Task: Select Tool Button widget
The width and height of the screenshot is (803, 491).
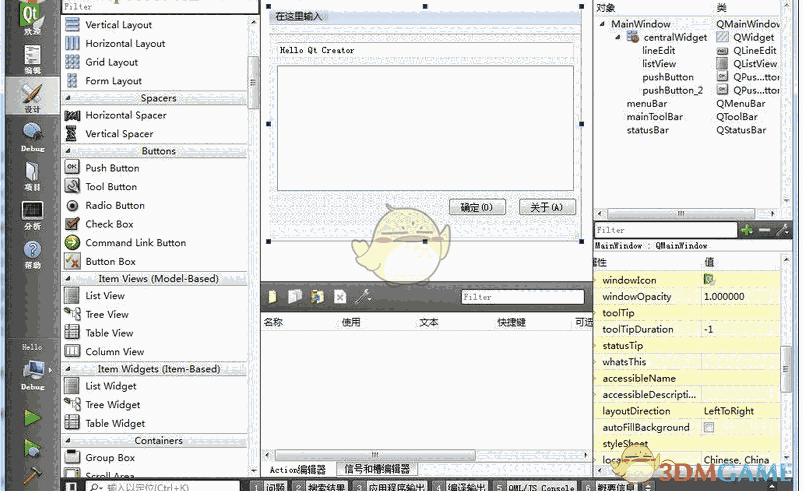Action: (111, 187)
